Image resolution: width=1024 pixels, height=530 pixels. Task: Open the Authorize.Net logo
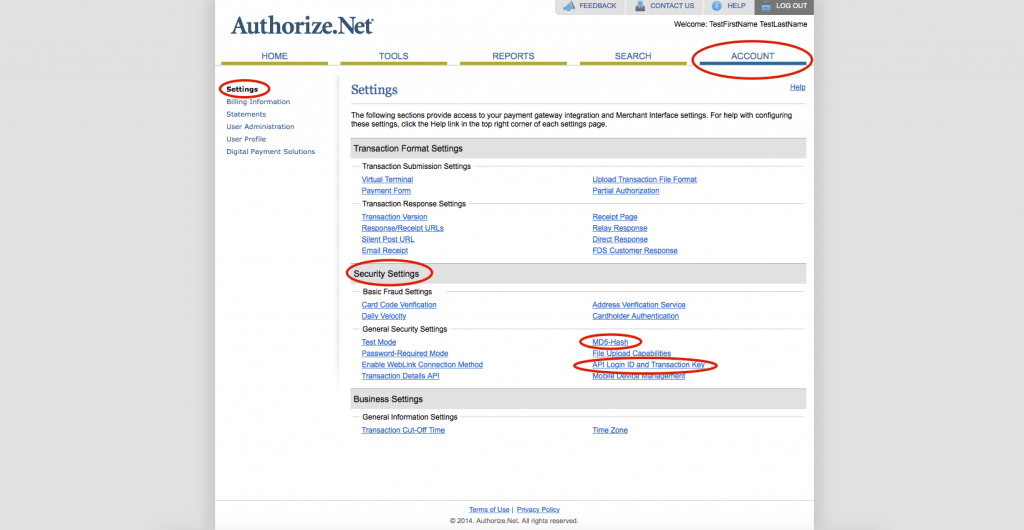click(302, 25)
